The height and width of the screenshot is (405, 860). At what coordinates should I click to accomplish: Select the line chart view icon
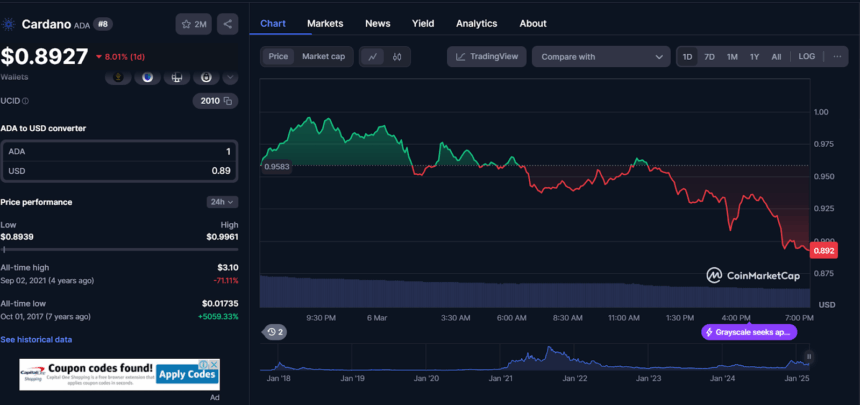point(372,57)
